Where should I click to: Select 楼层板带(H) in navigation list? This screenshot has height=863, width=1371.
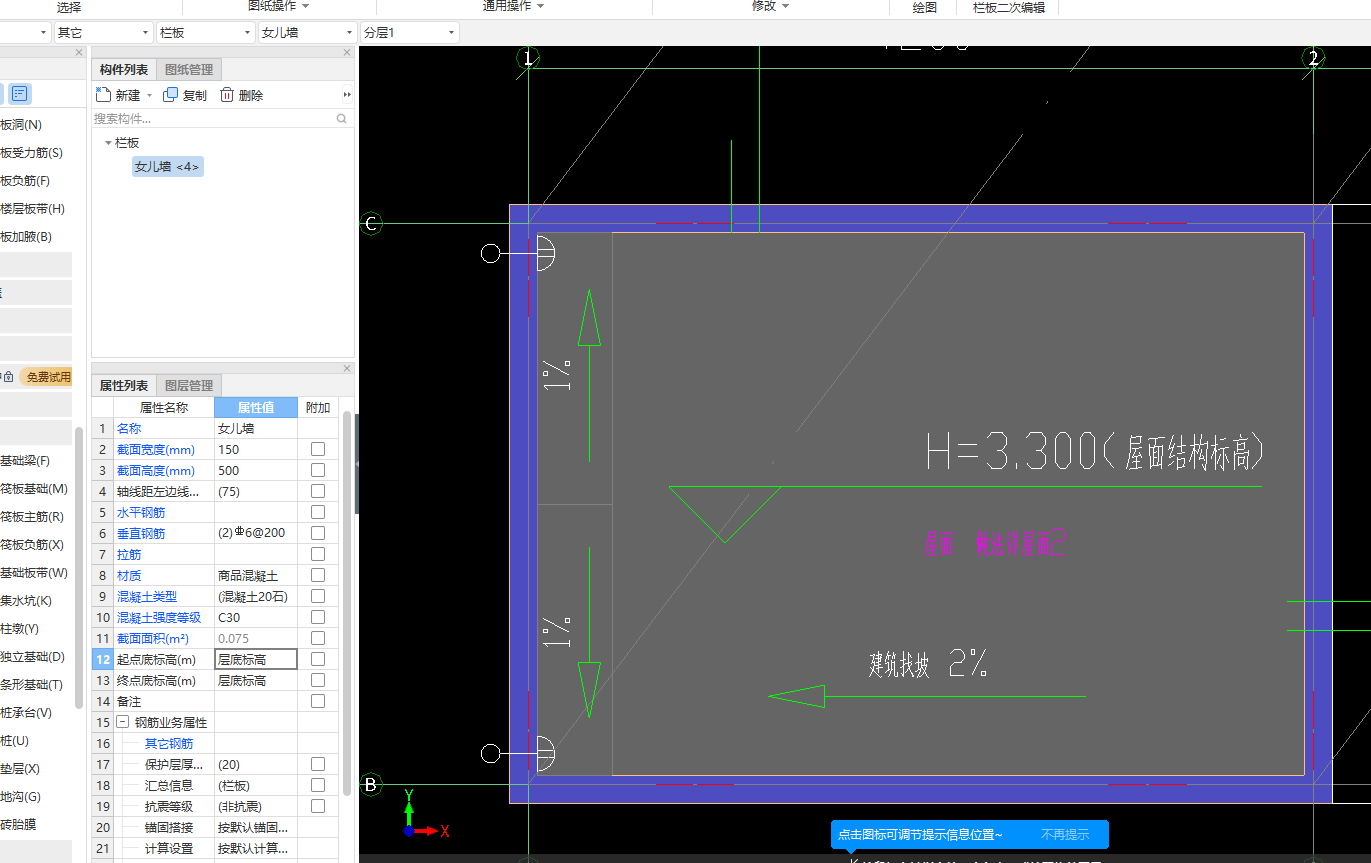32,209
